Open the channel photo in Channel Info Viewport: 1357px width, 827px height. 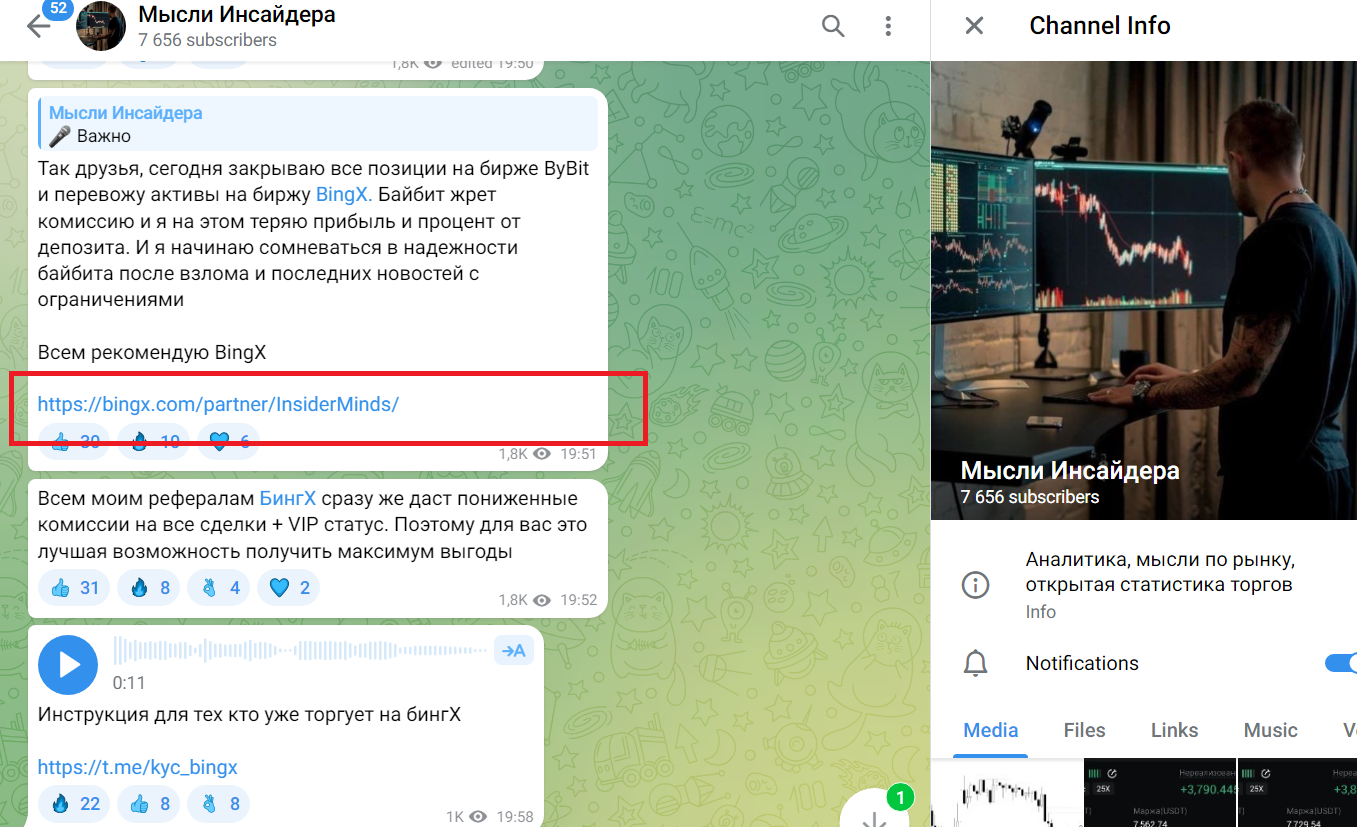(1144, 290)
